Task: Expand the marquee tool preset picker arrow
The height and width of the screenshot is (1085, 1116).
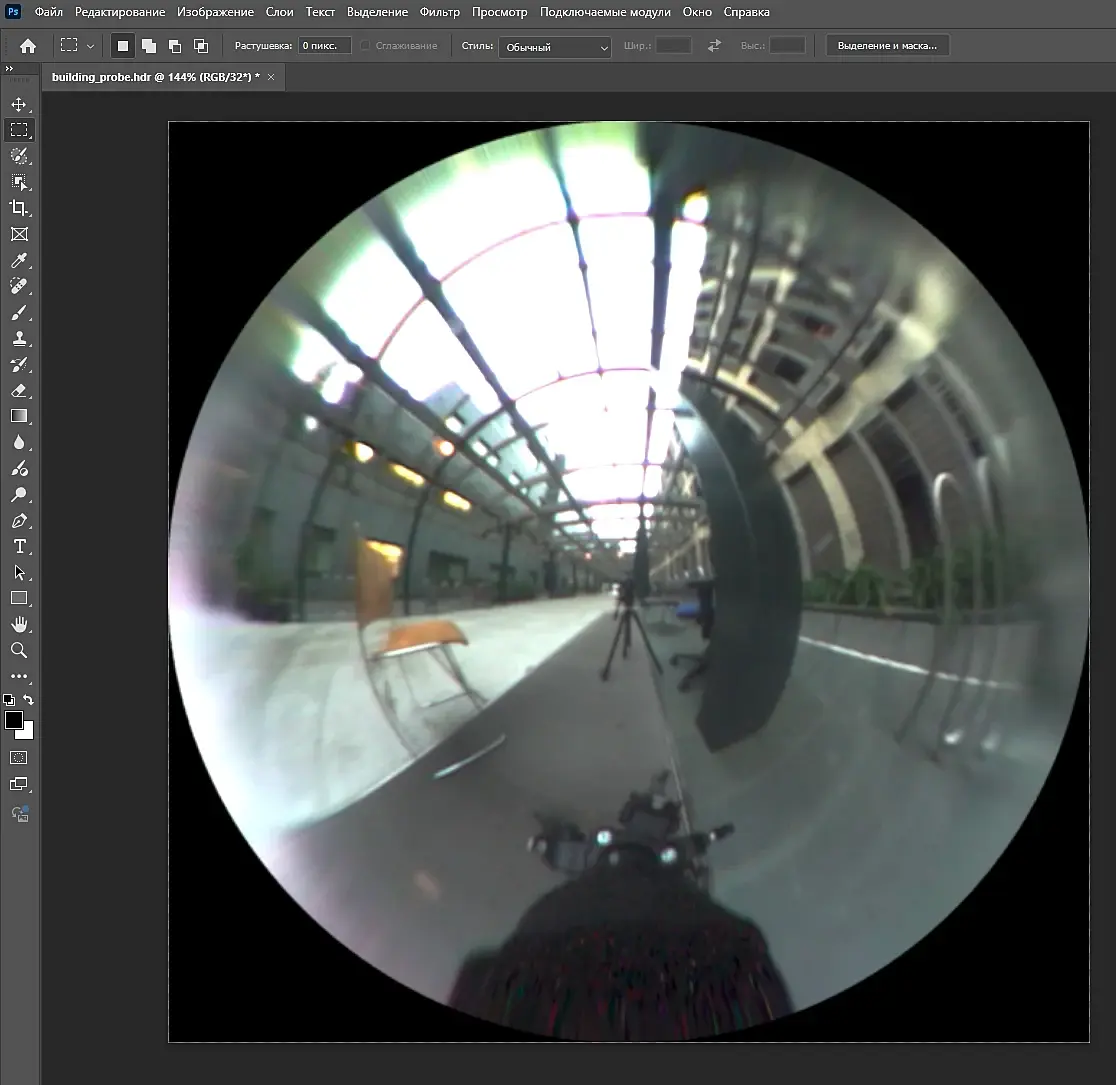Action: [91, 46]
